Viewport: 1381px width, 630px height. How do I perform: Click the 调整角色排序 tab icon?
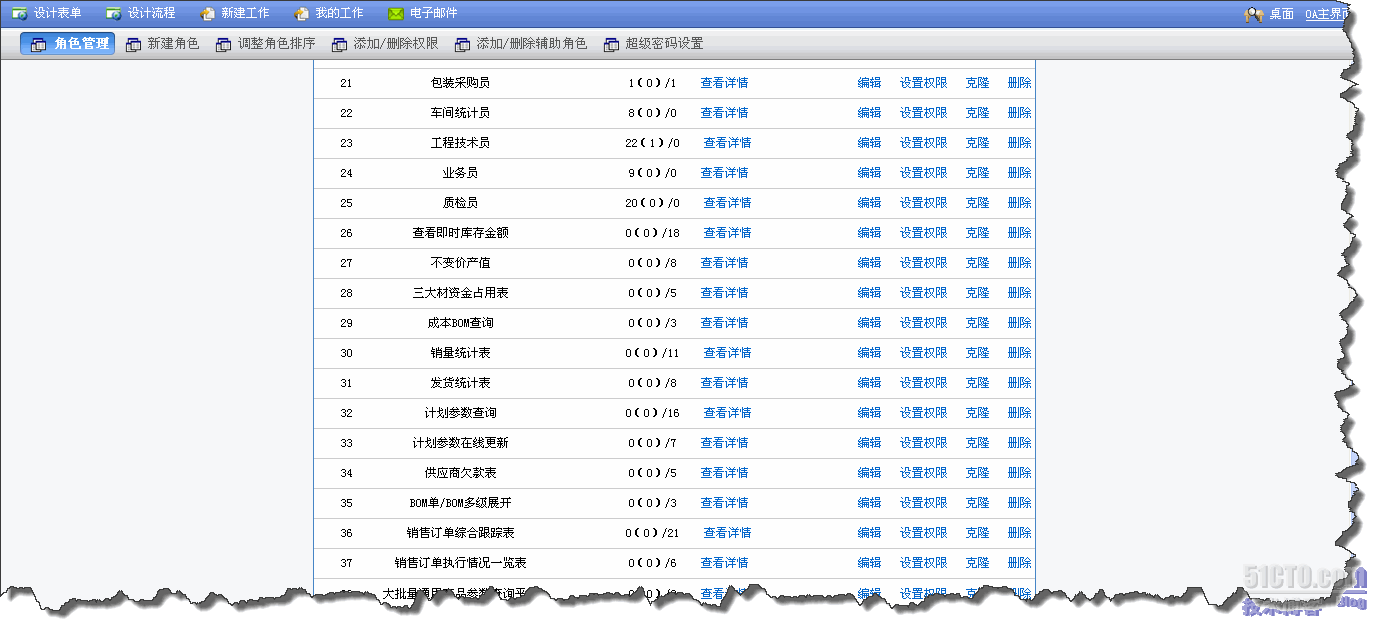[x=223, y=45]
